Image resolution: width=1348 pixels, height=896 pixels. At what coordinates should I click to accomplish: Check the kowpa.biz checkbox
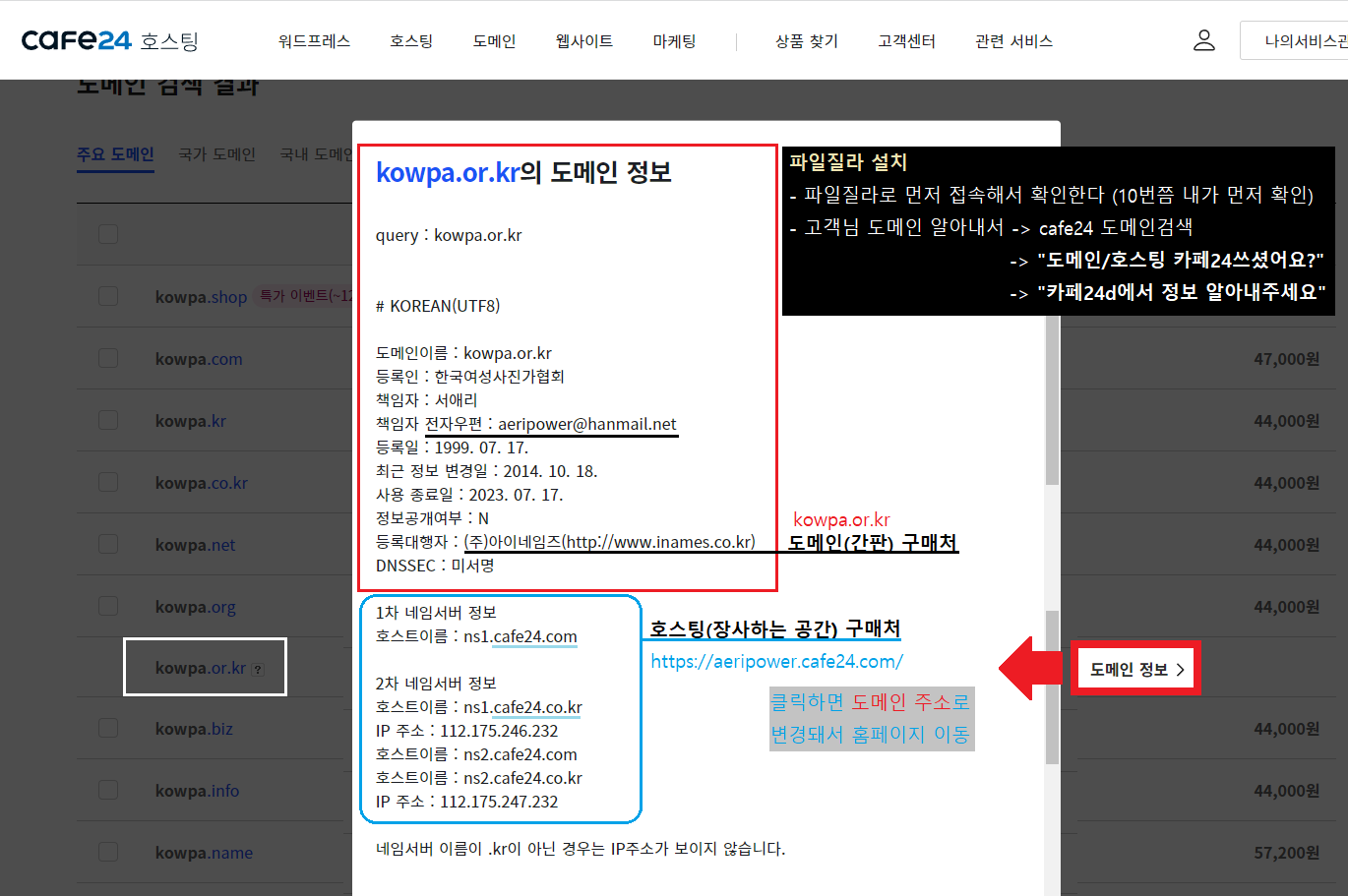[x=108, y=728]
